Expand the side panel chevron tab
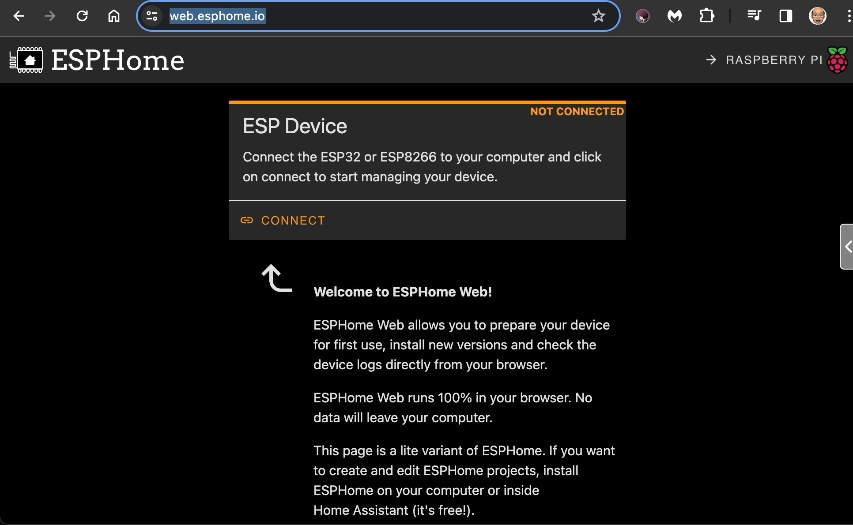The height and width of the screenshot is (525, 853). [x=846, y=246]
